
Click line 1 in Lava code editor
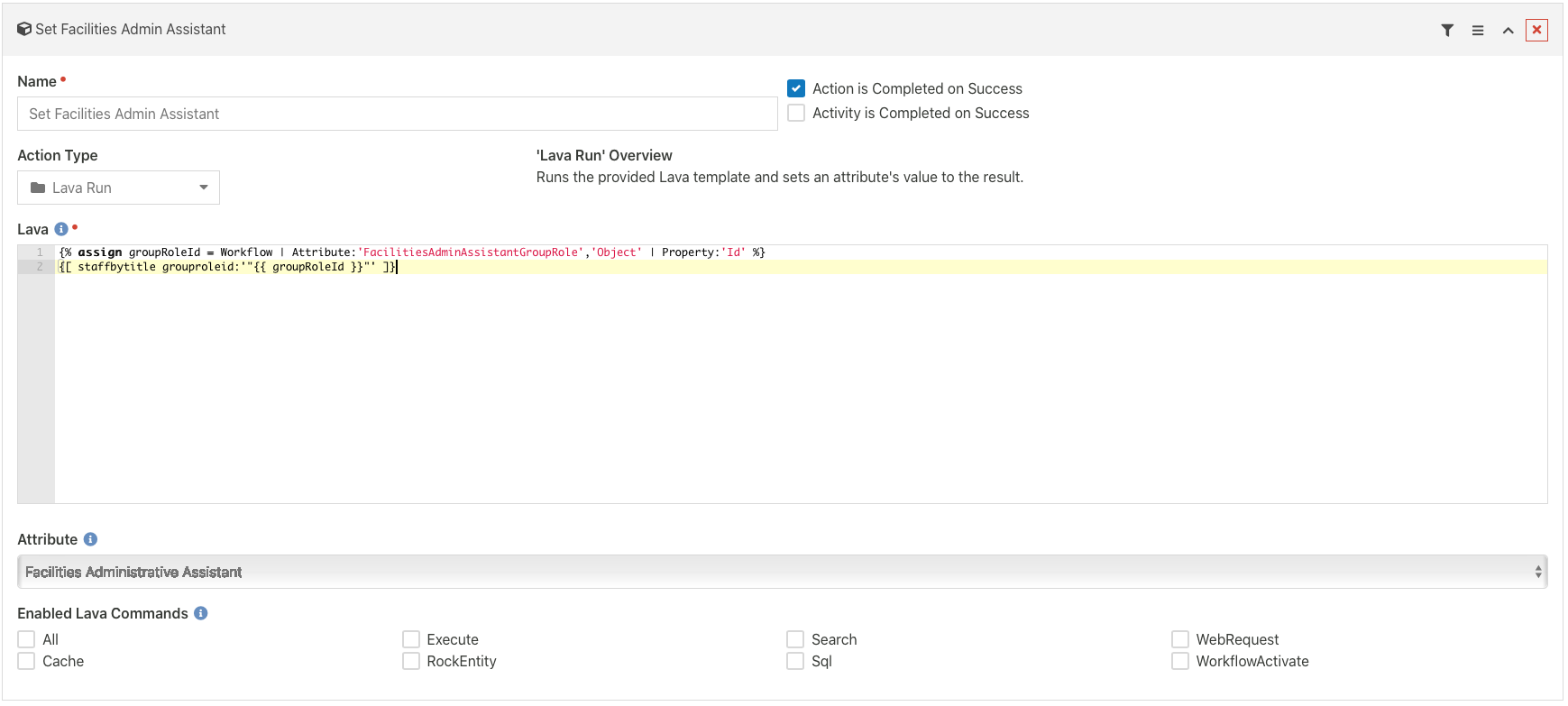point(412,252)
